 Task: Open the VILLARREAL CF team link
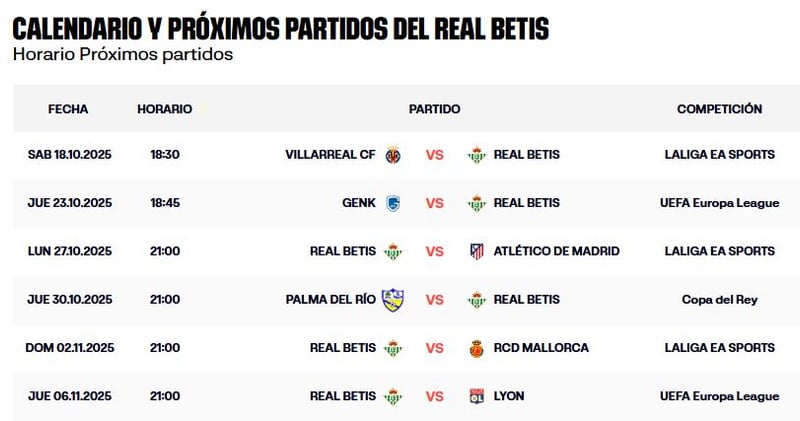pyautogui.click(x=330, y=155)
